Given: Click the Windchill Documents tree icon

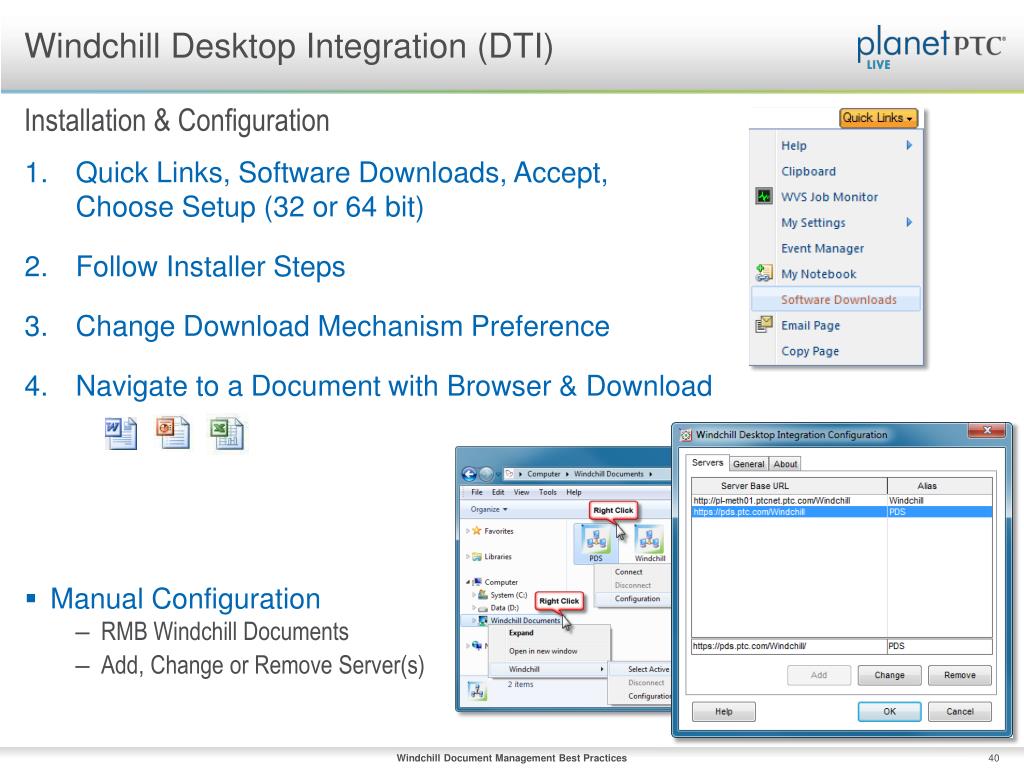Looking at the screenshot, I should 483,620.
